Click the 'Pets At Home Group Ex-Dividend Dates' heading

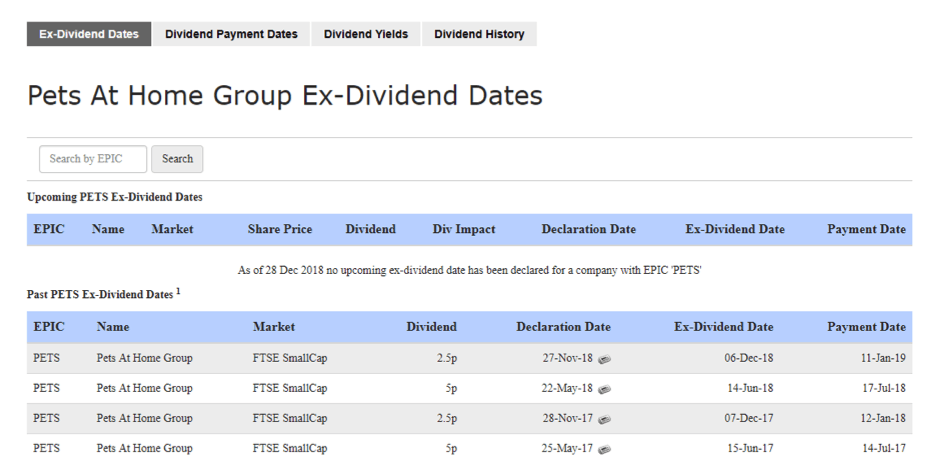tap(285, 96)
